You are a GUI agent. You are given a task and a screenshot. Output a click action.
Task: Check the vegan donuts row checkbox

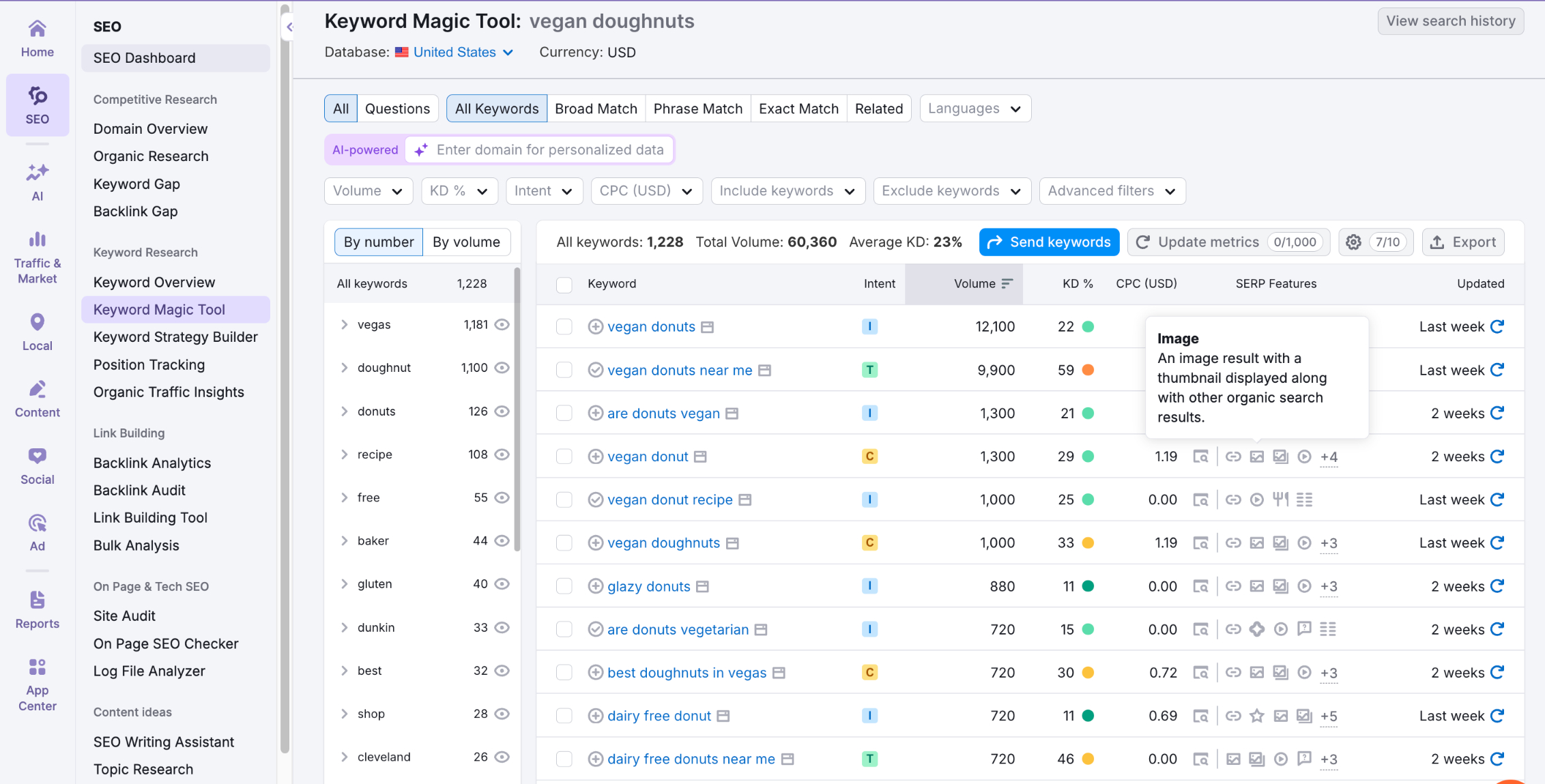point(564,327)
